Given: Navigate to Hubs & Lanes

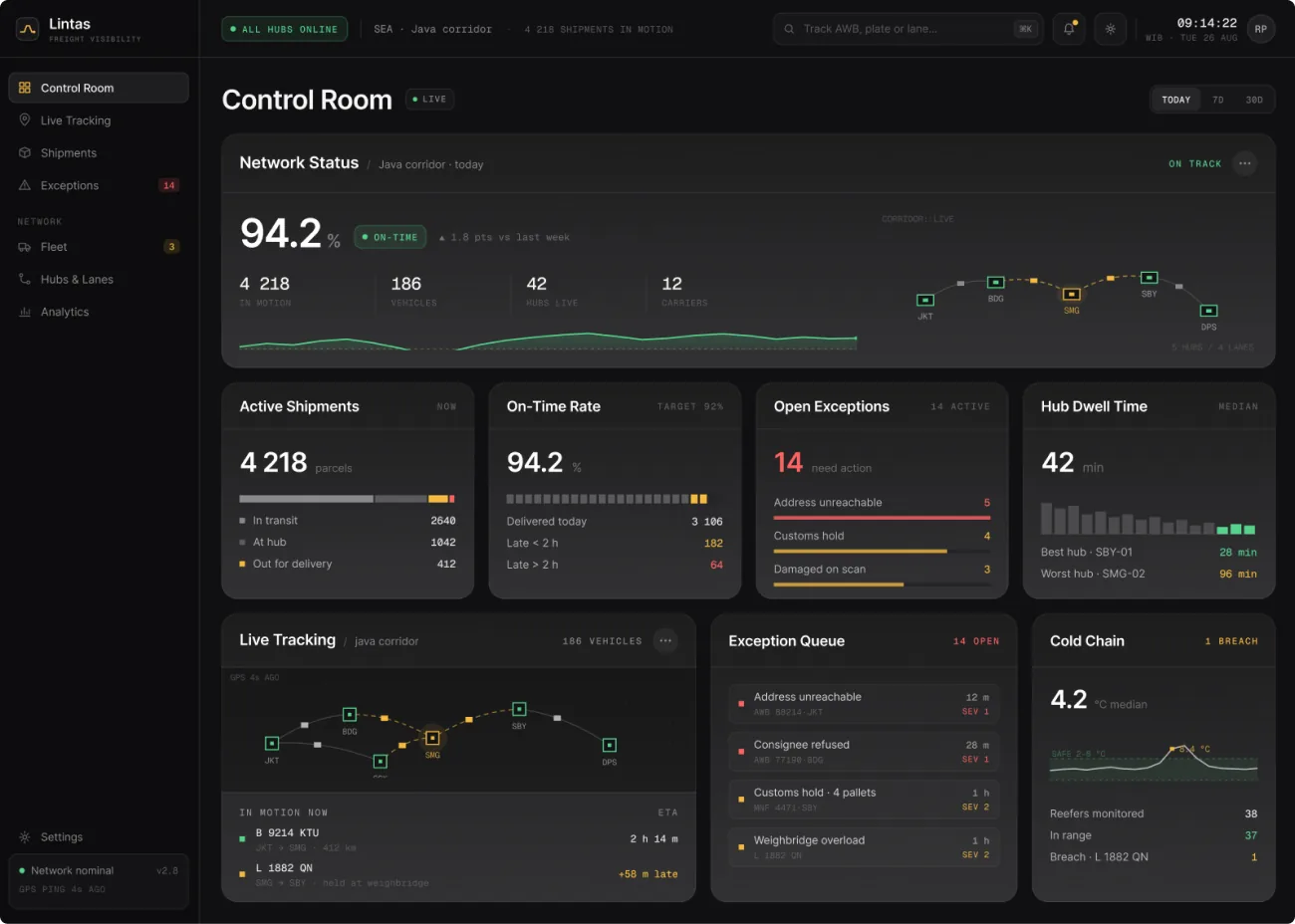Looking at the screenshot, I should 99,280.
